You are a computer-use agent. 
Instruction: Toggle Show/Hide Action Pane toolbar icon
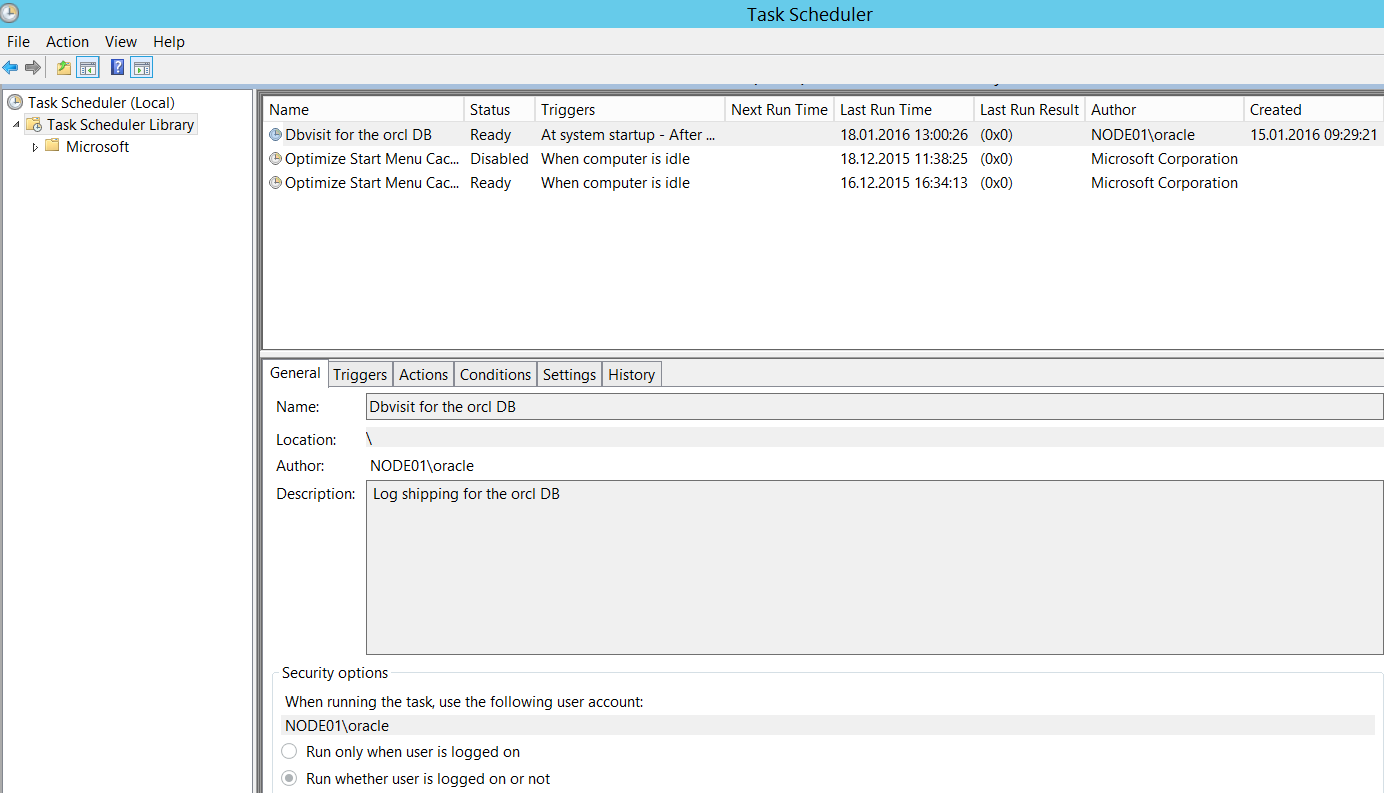pyautogui.click(x=142, y=68)
